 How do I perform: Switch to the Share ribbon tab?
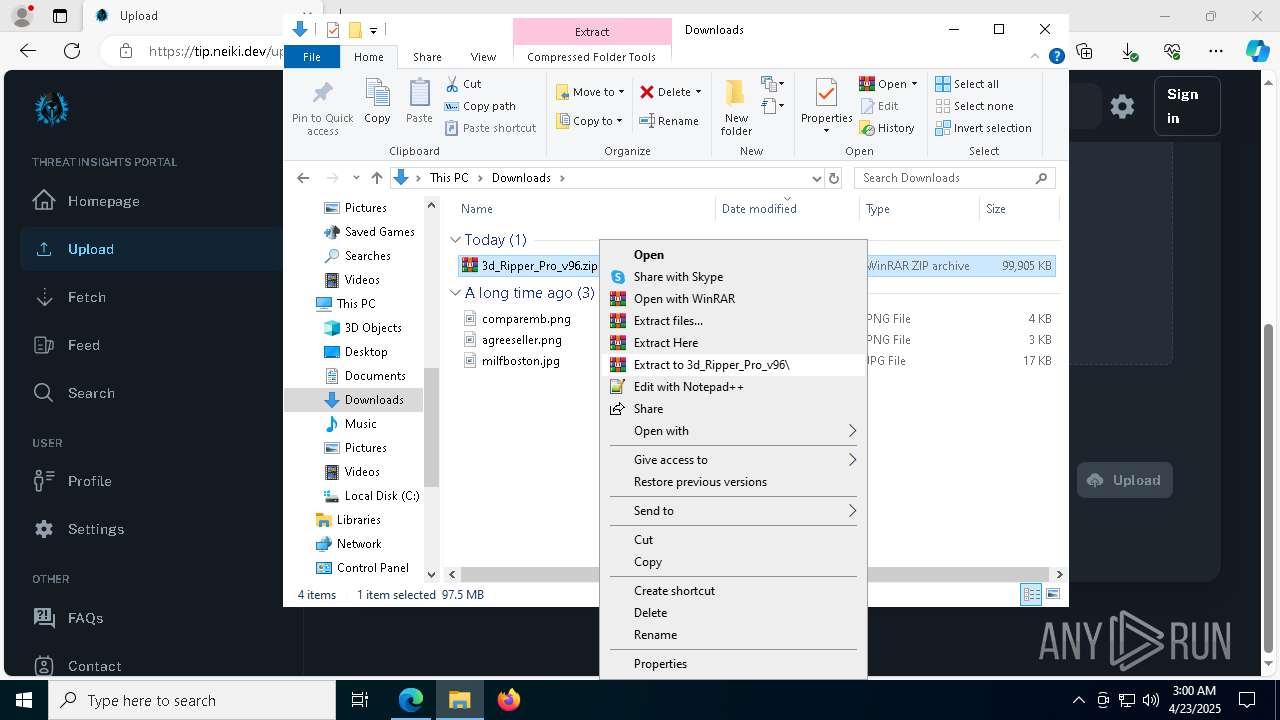427,57
